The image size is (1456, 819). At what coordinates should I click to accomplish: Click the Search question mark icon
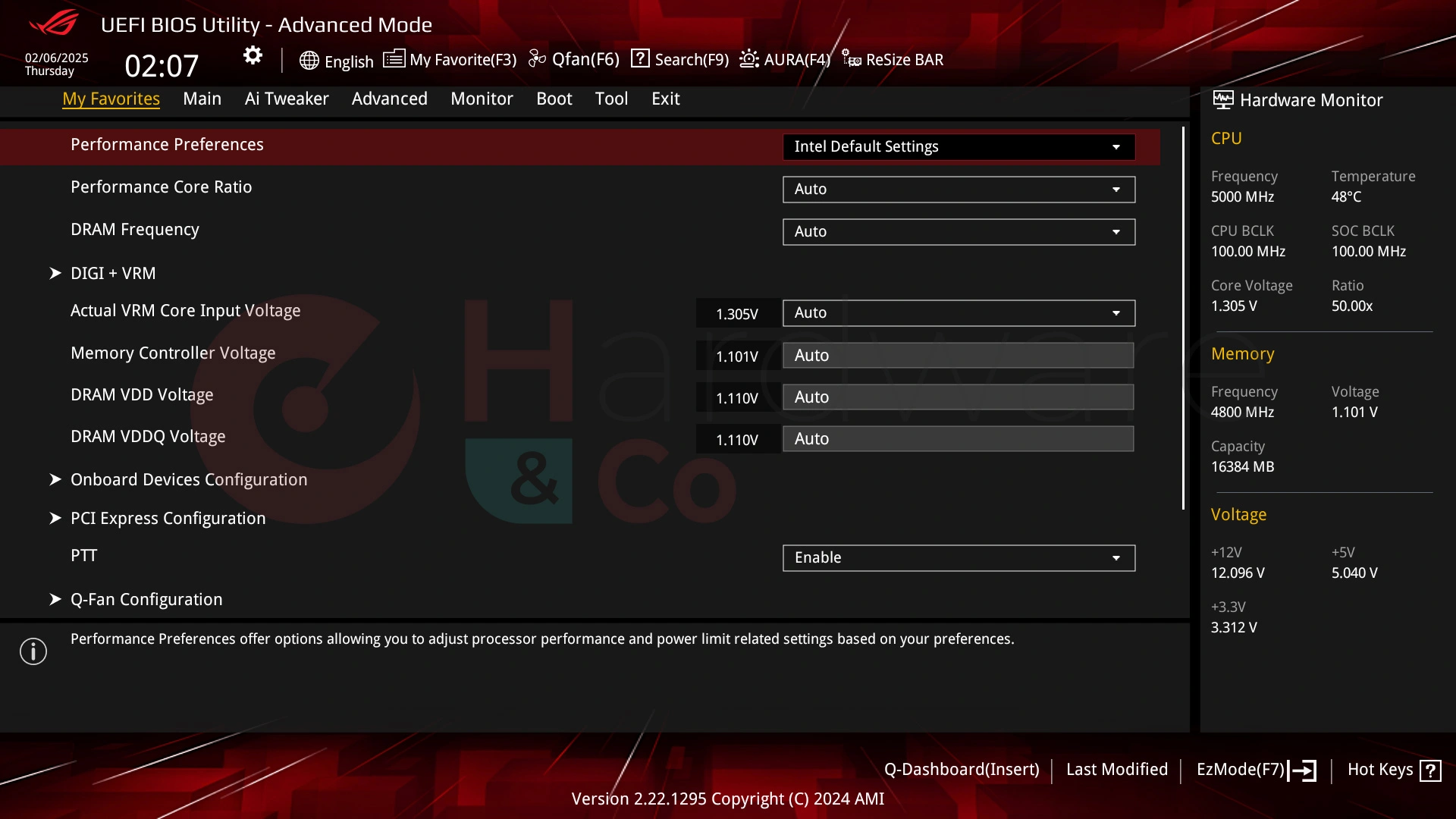[x=640, y=58]
